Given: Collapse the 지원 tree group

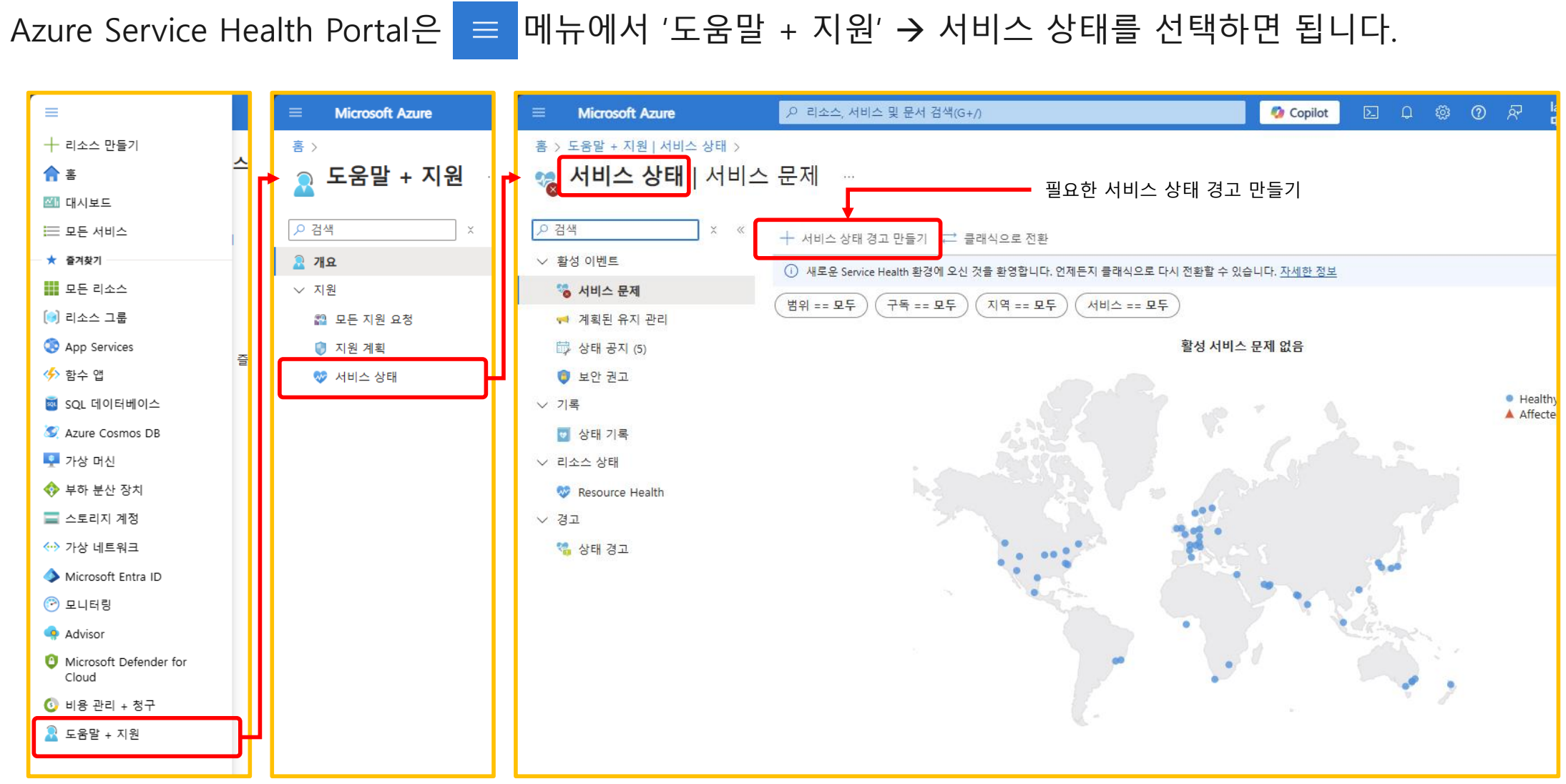Looking at the screenshot, I should (299, 290).
